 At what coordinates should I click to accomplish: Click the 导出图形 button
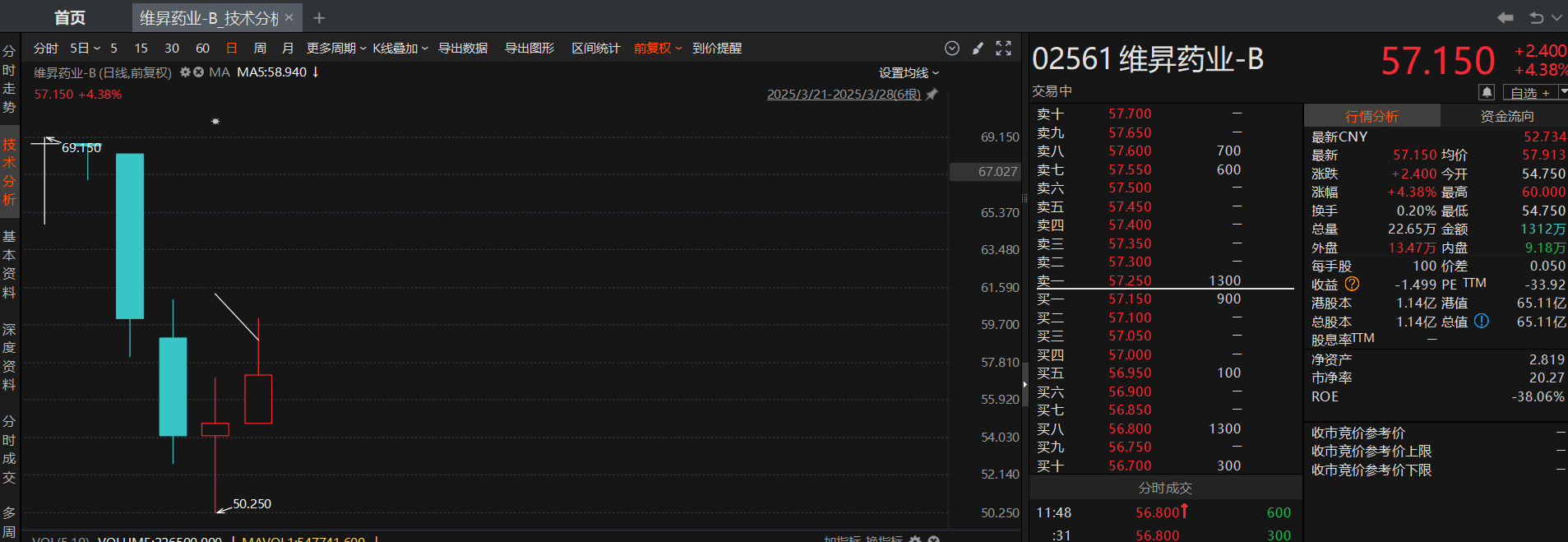pyautogui.click(x=530, y=49)
